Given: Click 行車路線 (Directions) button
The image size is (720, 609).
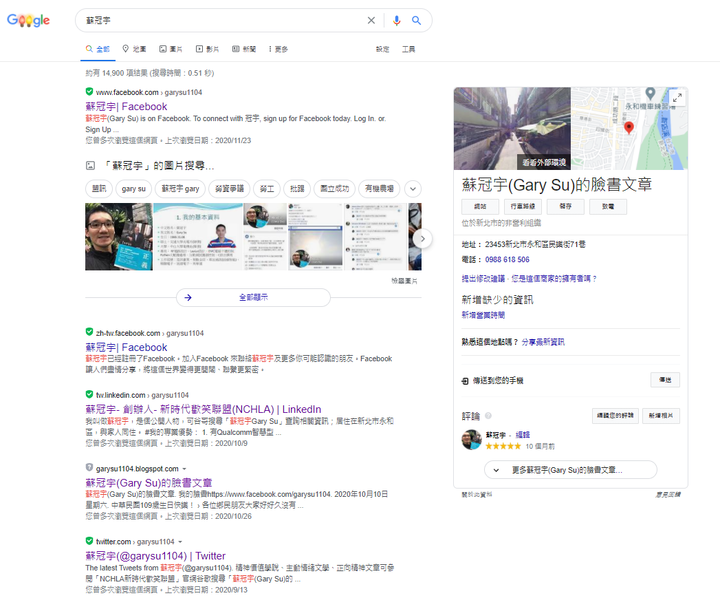Looking at the screenshot, I should pos(523,207).
